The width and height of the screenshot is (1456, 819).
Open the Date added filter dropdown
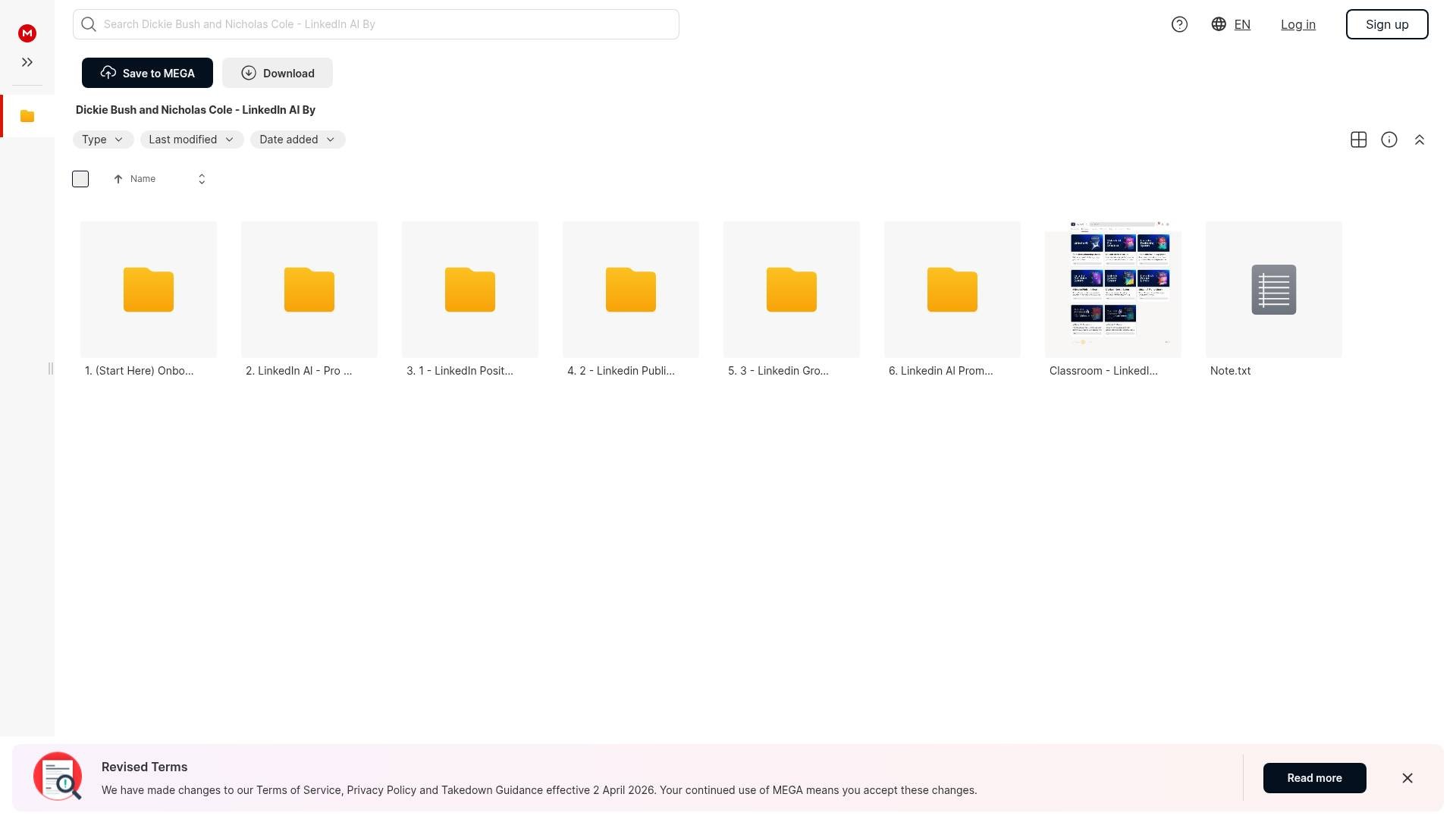pos(297,140)
